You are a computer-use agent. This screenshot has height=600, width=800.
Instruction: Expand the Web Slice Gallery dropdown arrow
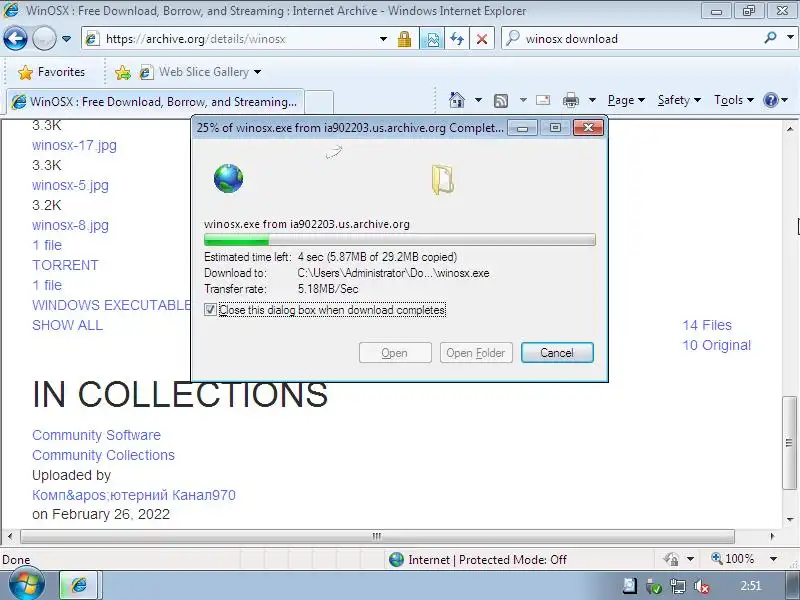[258, 72]
